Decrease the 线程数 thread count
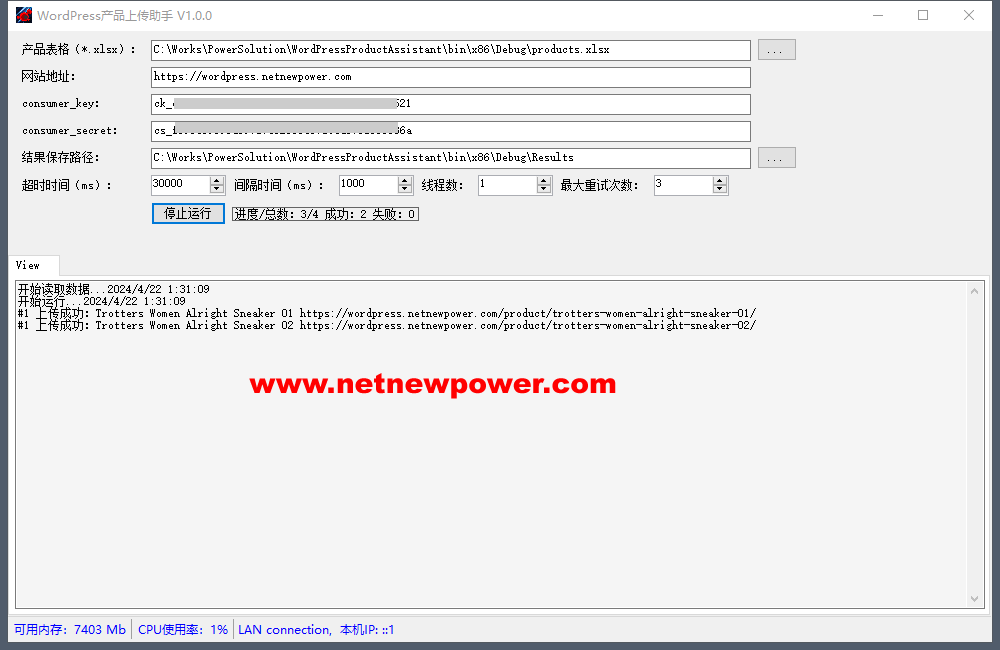1000x650 pixels. 544,189
